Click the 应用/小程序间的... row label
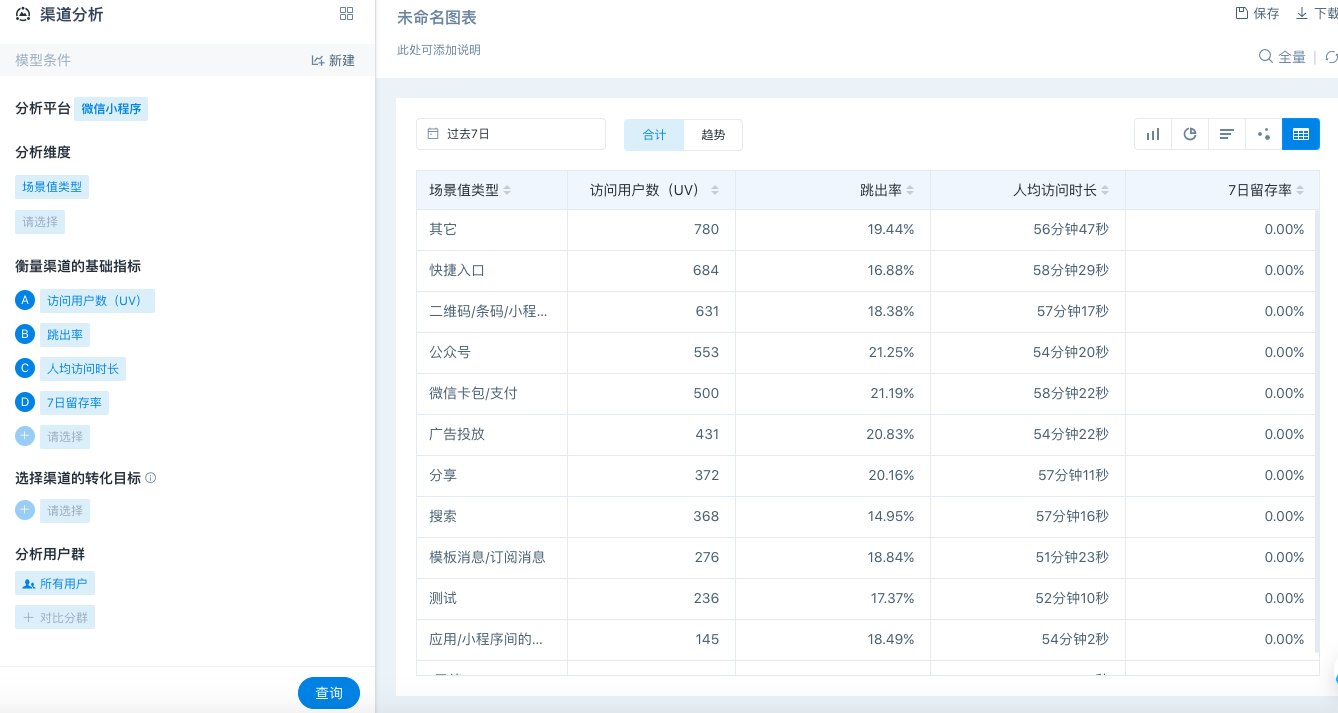 point(486,639)
